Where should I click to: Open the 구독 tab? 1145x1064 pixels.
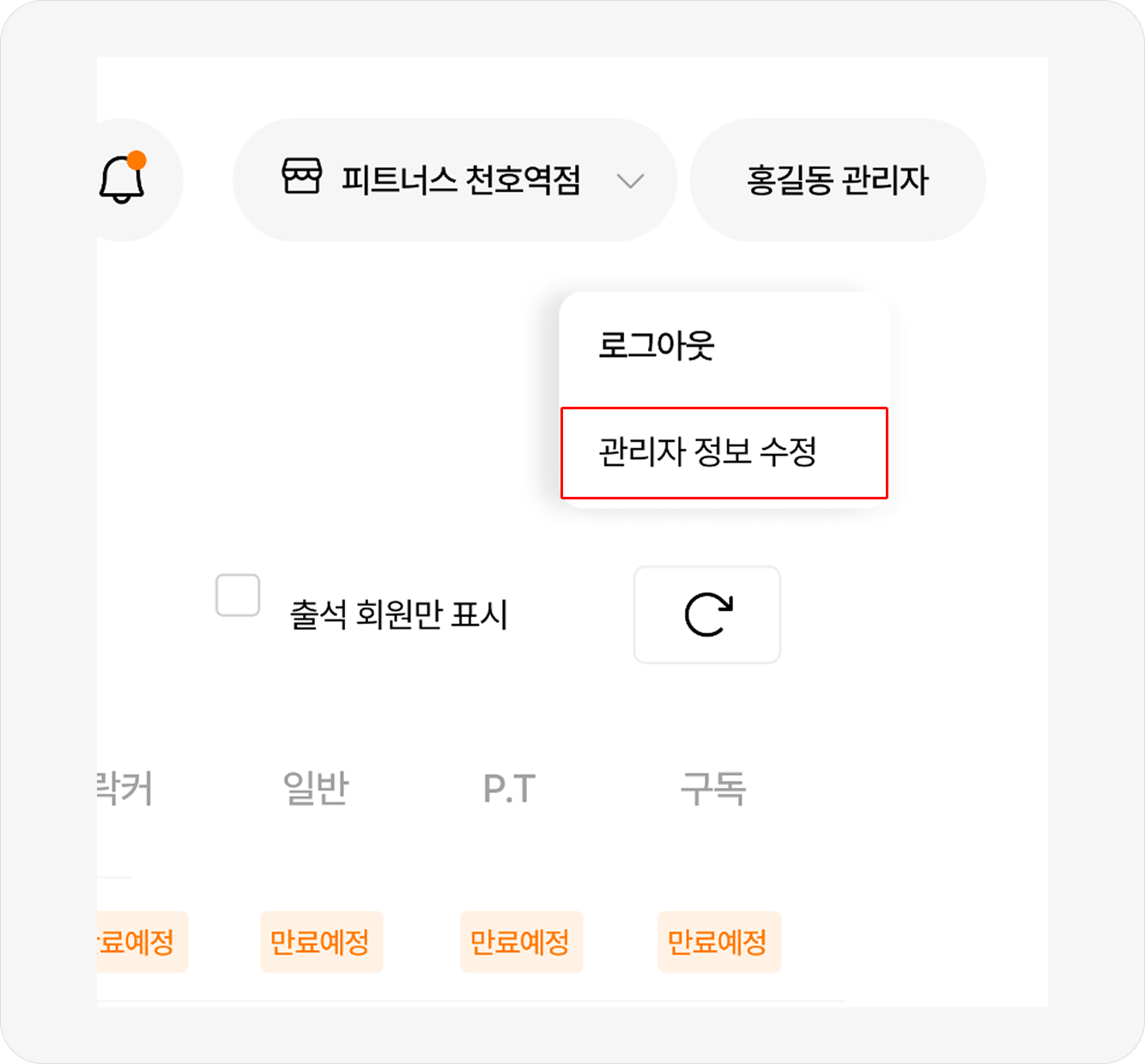tap(713, 789)
